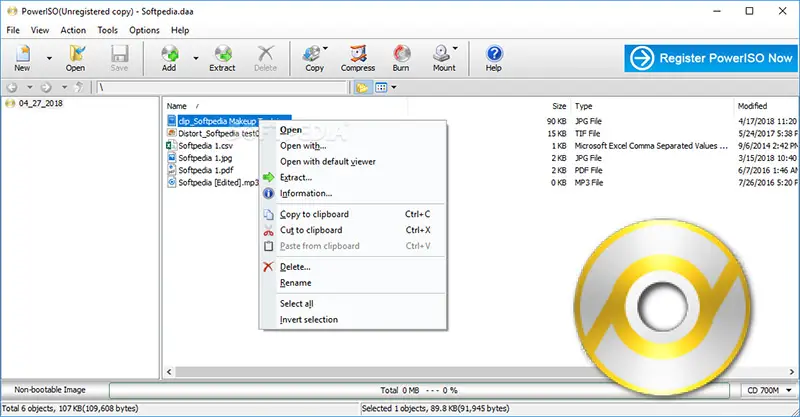The image size is (800, 417).
Task: Open the view mode dropdown arrow
Action: click(393, 87)
